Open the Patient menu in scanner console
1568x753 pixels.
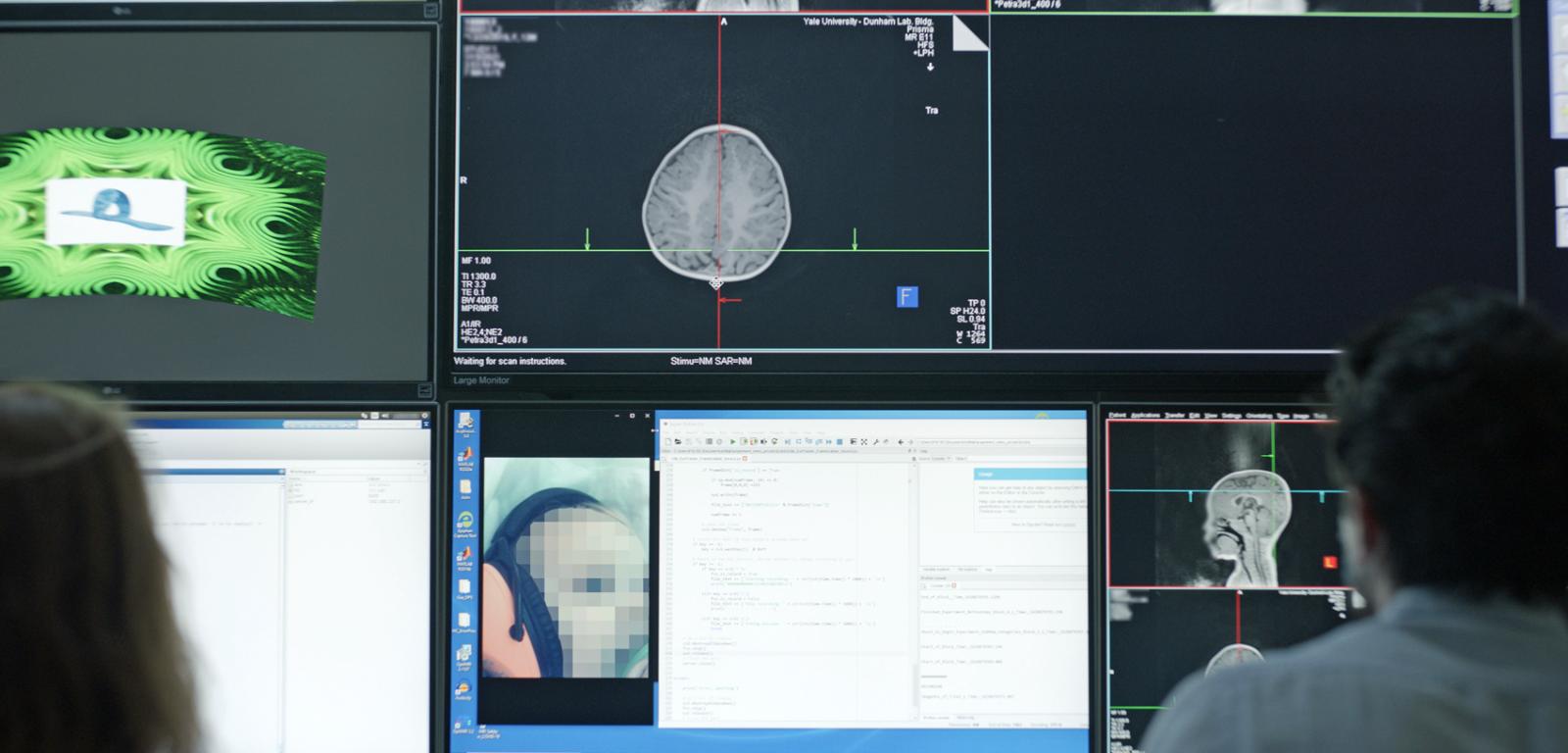pyautogui.click(x=1116, y=416)
